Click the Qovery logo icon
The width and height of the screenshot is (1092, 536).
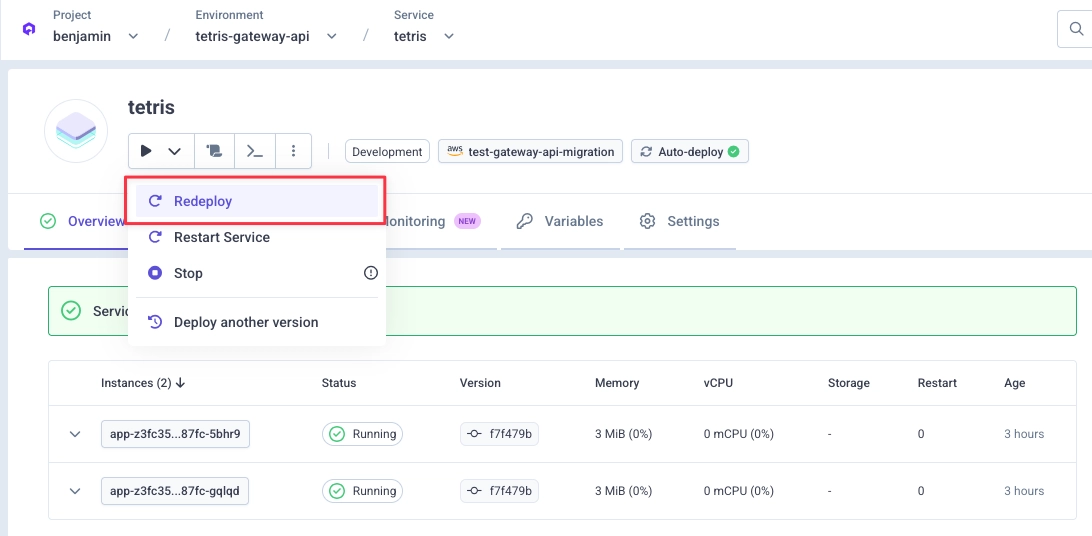[29, 29]
